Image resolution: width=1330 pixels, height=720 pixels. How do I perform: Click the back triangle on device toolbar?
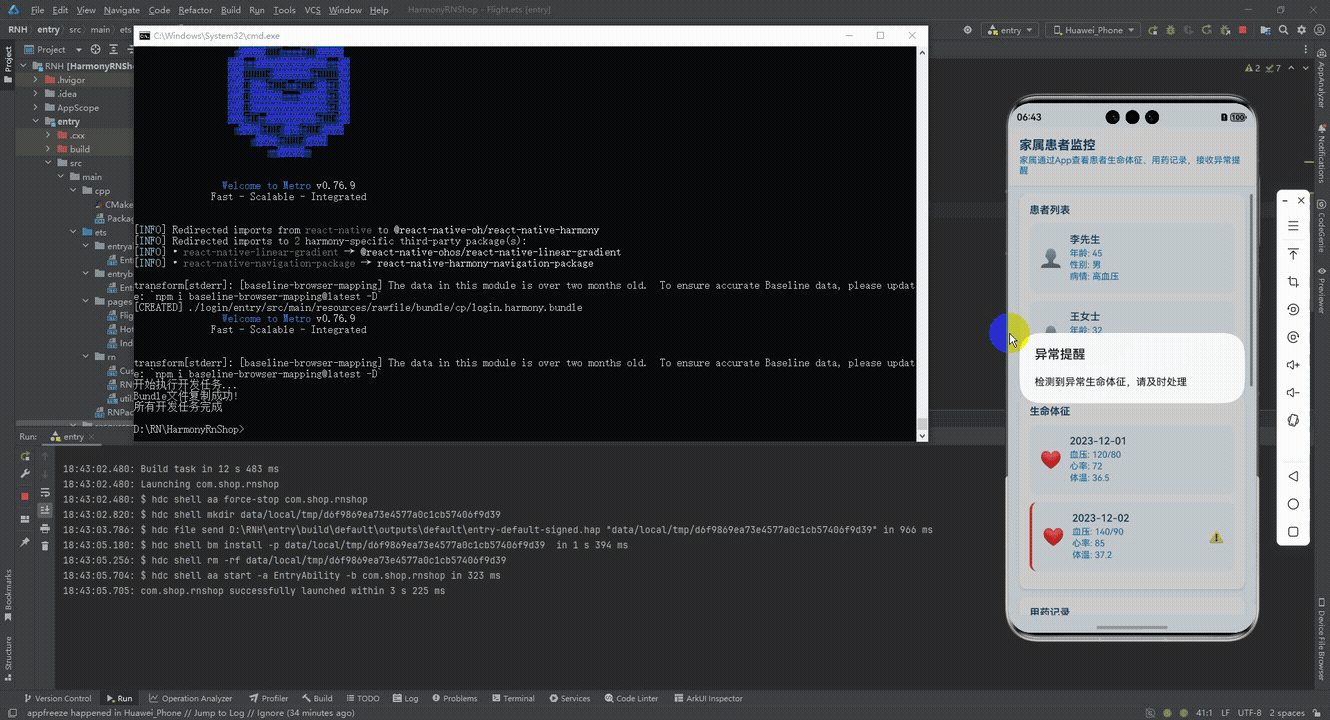(x=1293, y=476)
